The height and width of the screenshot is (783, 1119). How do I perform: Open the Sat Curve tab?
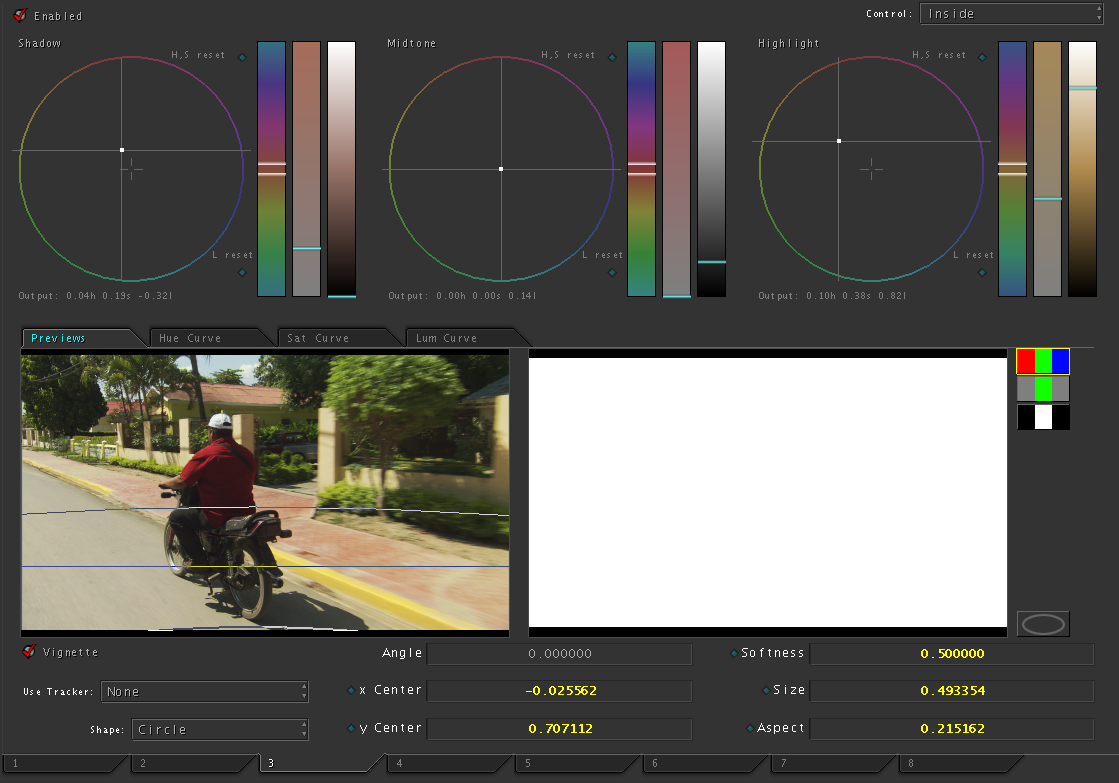(x=318, y=338)
